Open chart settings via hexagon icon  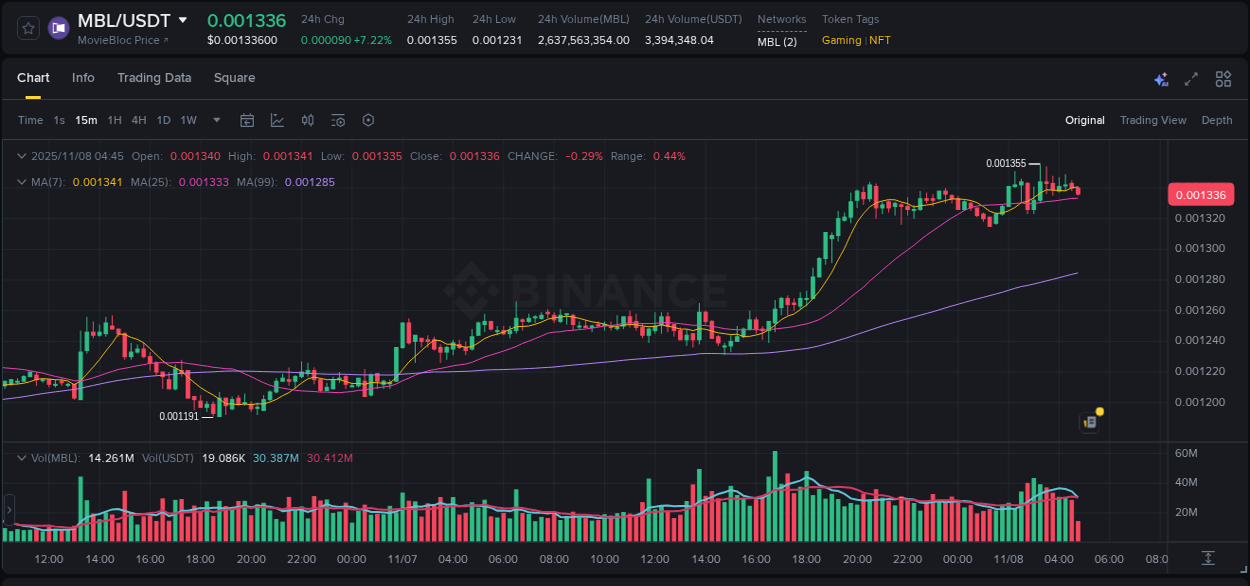(368, 120)
